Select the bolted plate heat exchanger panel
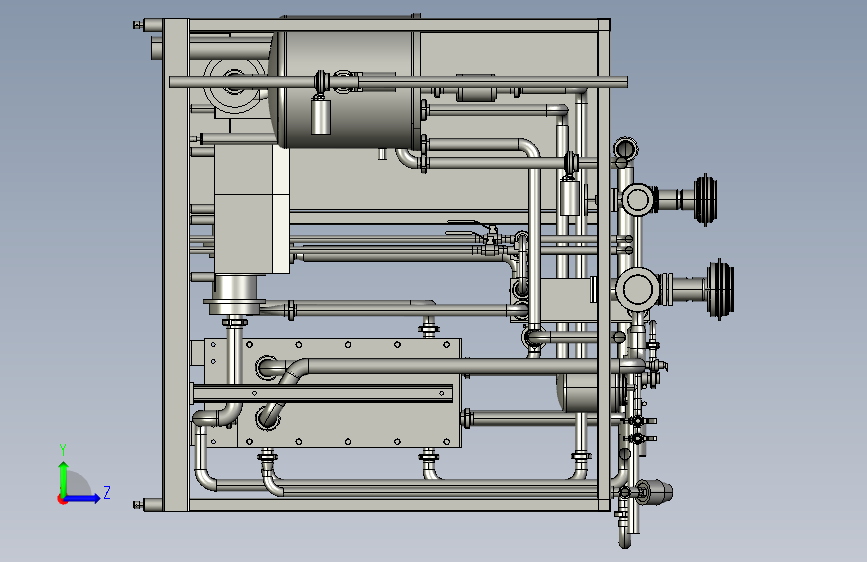Image resolution: width=867 pixels, height=562 pixels. [x=332, y=393]
